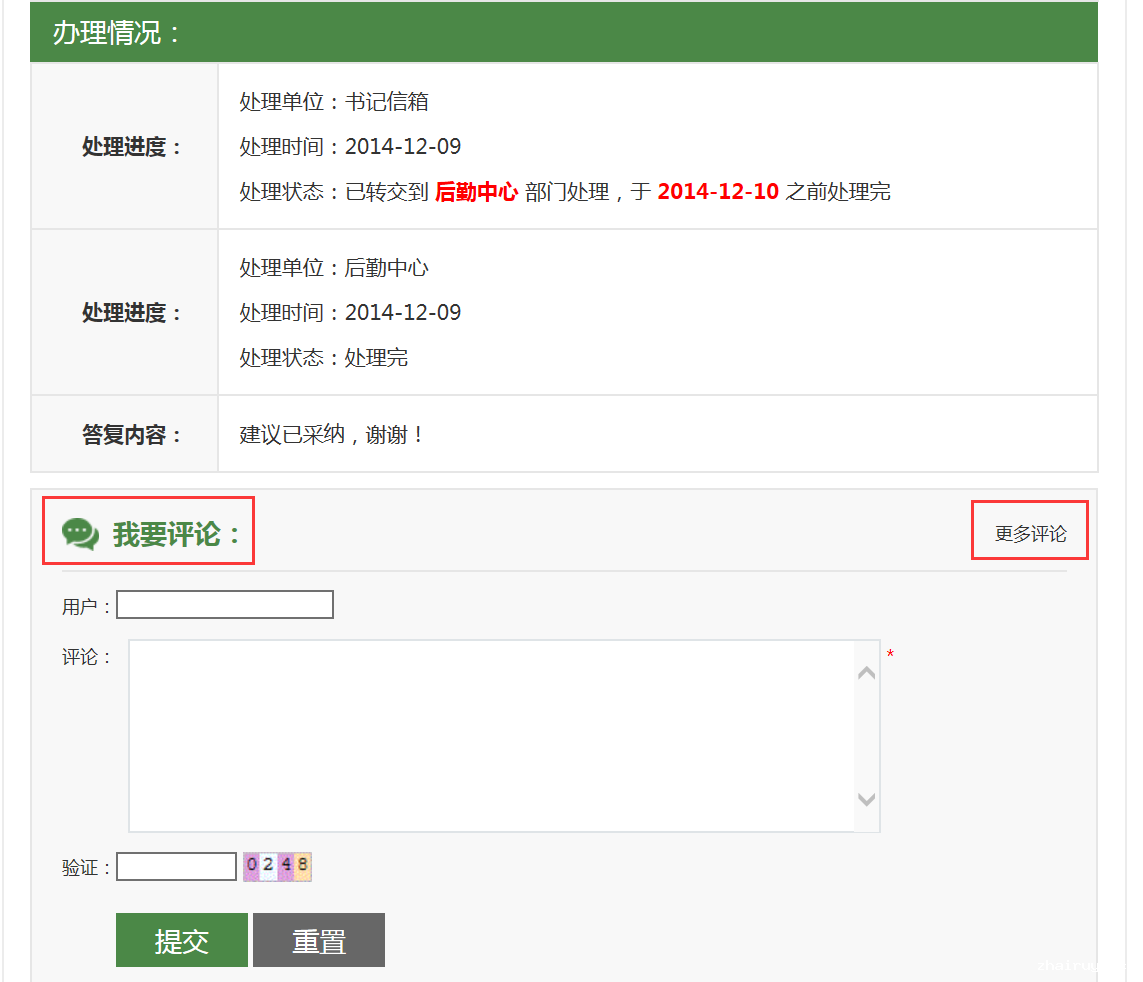Focus the 验证 code input box
The height and width of the screenshot is (982, 1143).
click(x=177, y=867)
